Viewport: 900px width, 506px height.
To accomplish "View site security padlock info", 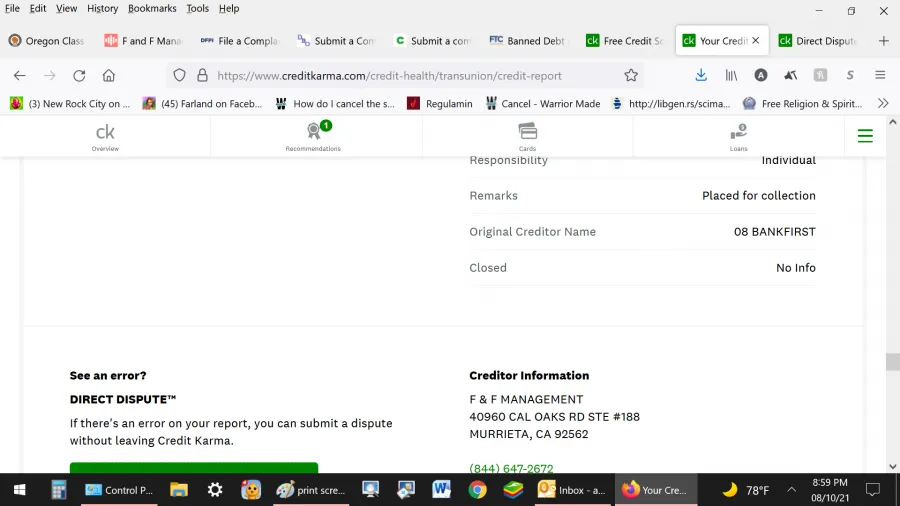I will [x=202, y=75].
